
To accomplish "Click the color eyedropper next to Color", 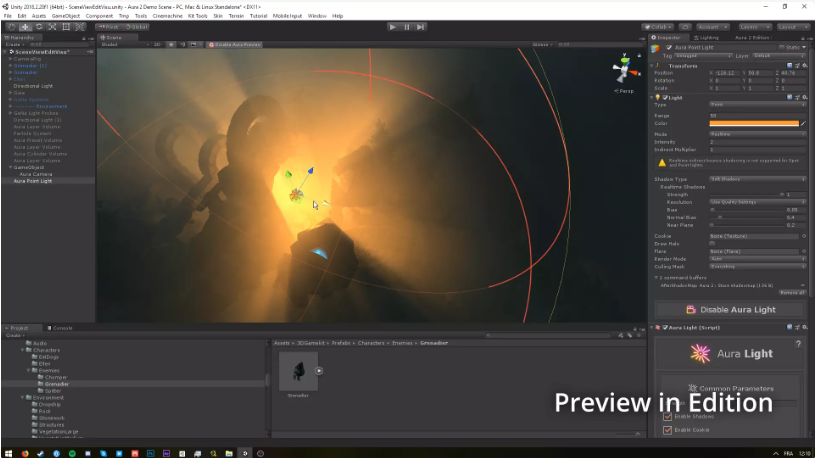I will 803,123.
